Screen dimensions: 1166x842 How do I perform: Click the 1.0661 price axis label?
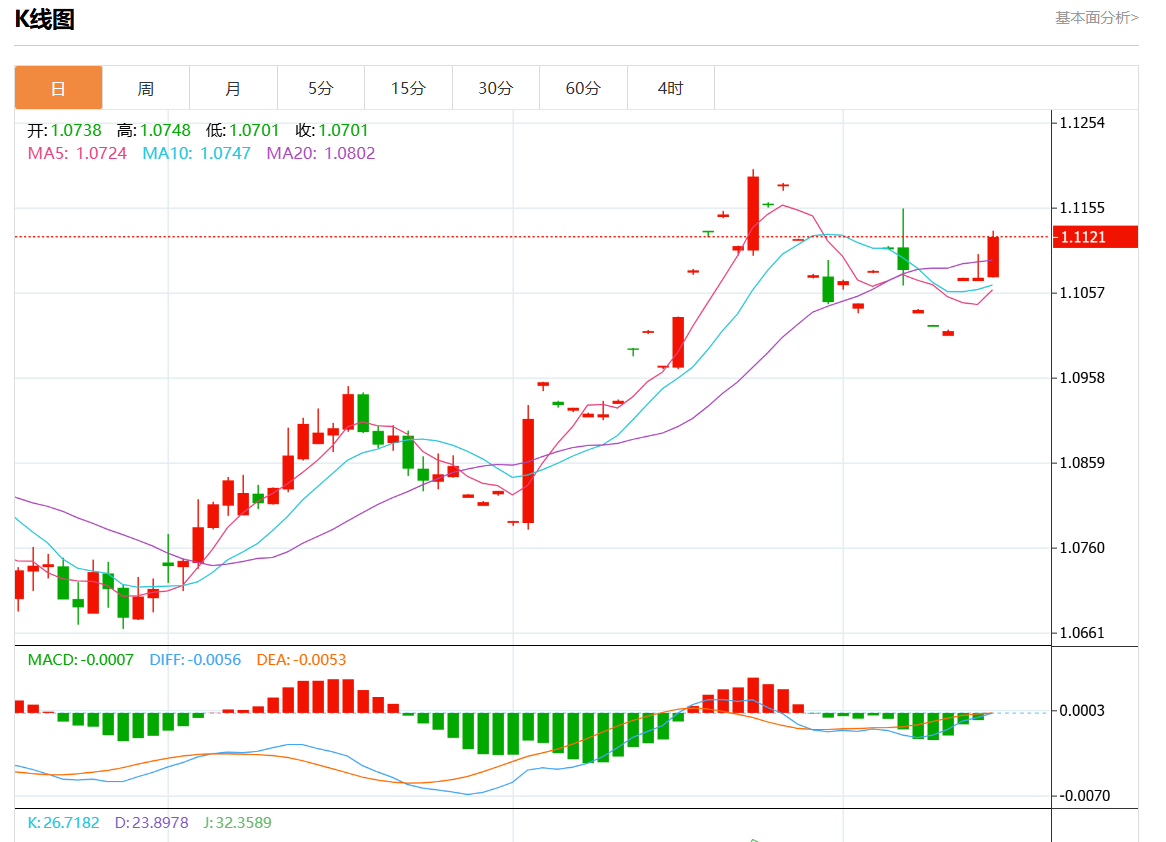(x=1082, y=633)
